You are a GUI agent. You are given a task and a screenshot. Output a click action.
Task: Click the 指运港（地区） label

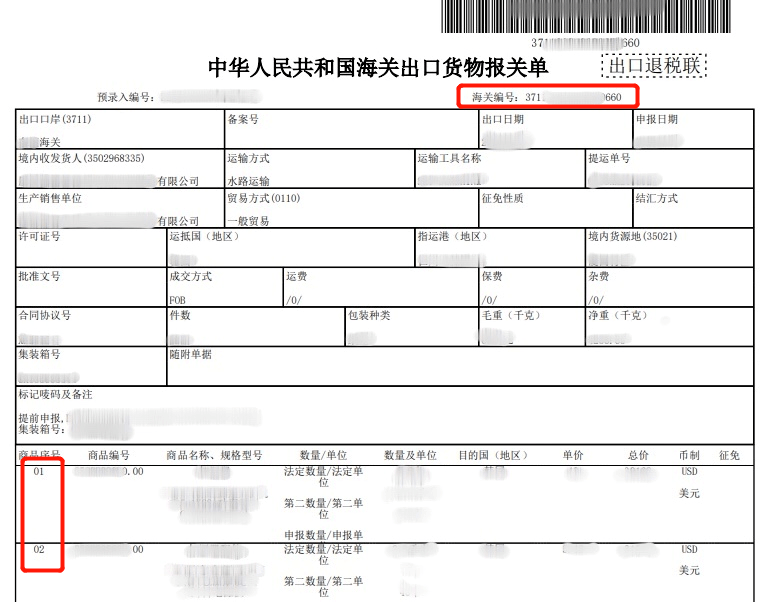452,237
